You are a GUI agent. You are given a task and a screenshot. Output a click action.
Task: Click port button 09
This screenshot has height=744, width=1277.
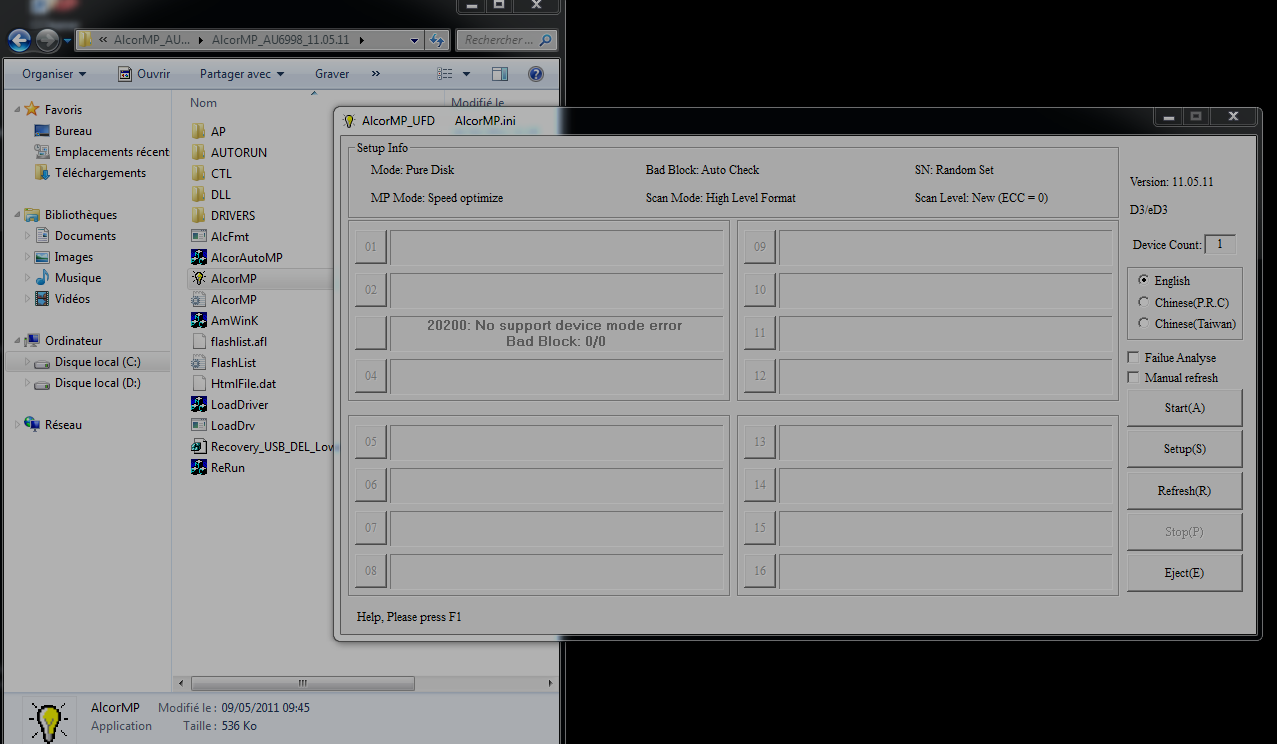click(760, 247)
